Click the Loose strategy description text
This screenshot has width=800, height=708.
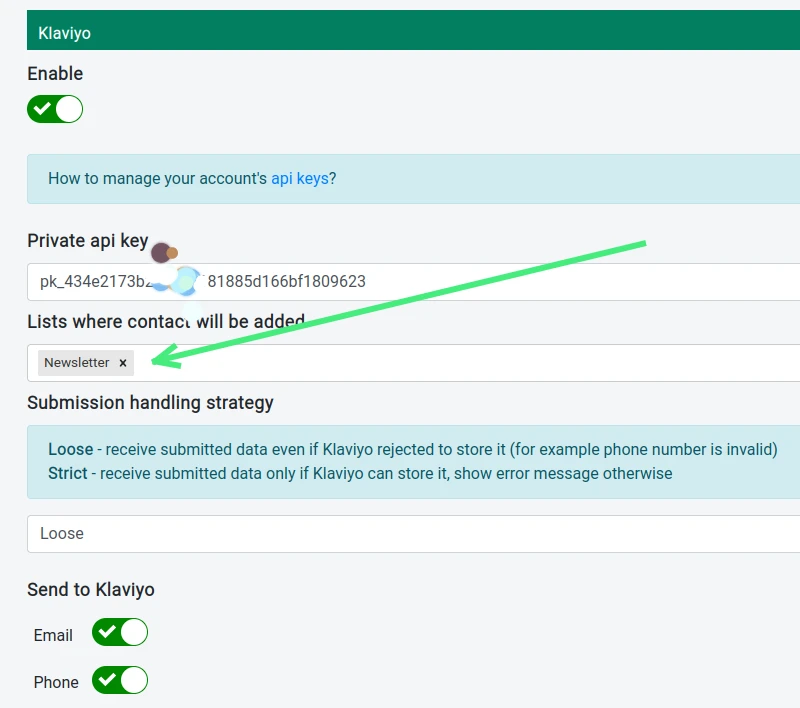(413, 449)
